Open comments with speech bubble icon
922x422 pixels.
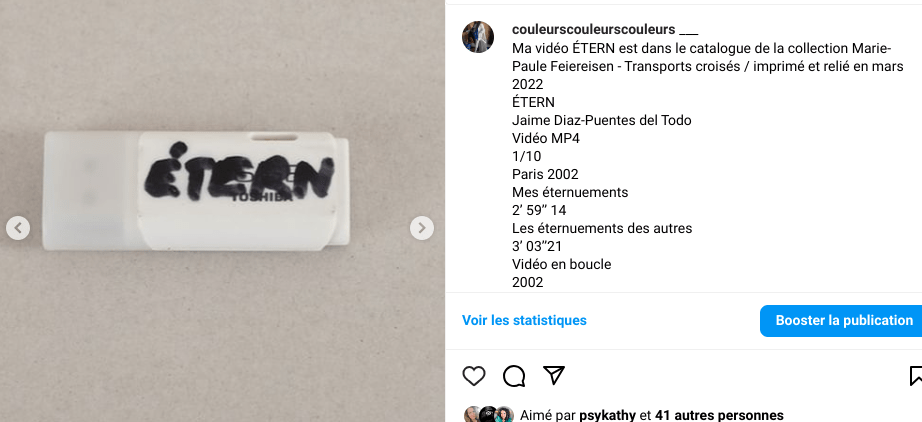(x=514, y=376)
